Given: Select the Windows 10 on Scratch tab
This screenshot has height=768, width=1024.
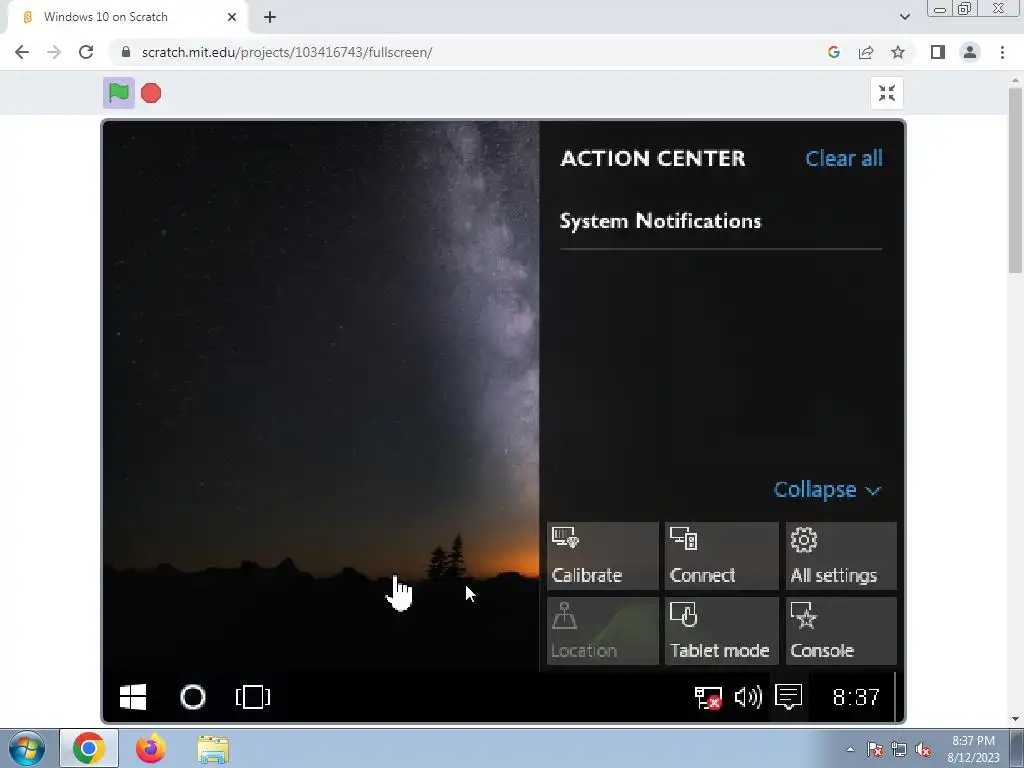Looking at the screenshot, I should click(127, 17).
